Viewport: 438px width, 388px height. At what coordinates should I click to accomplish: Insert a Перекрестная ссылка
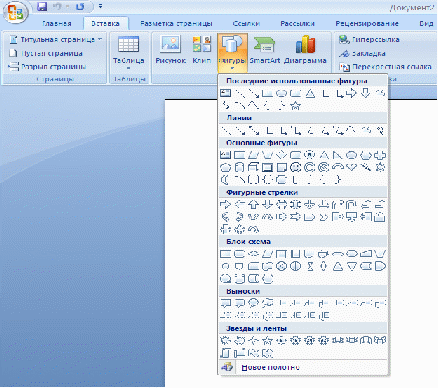pos(385,67)
